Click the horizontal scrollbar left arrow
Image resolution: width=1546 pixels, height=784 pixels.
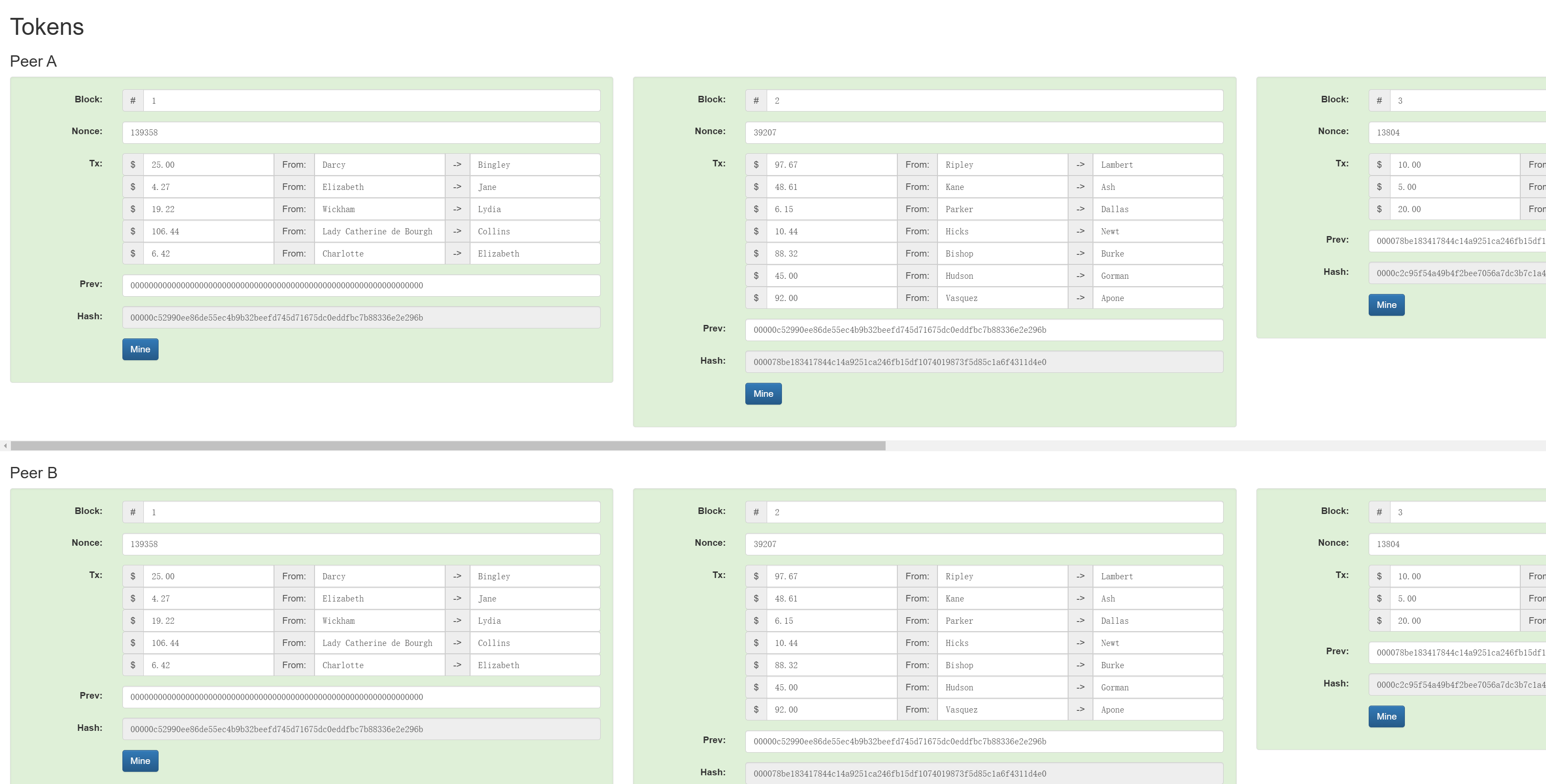pos(5,446)
